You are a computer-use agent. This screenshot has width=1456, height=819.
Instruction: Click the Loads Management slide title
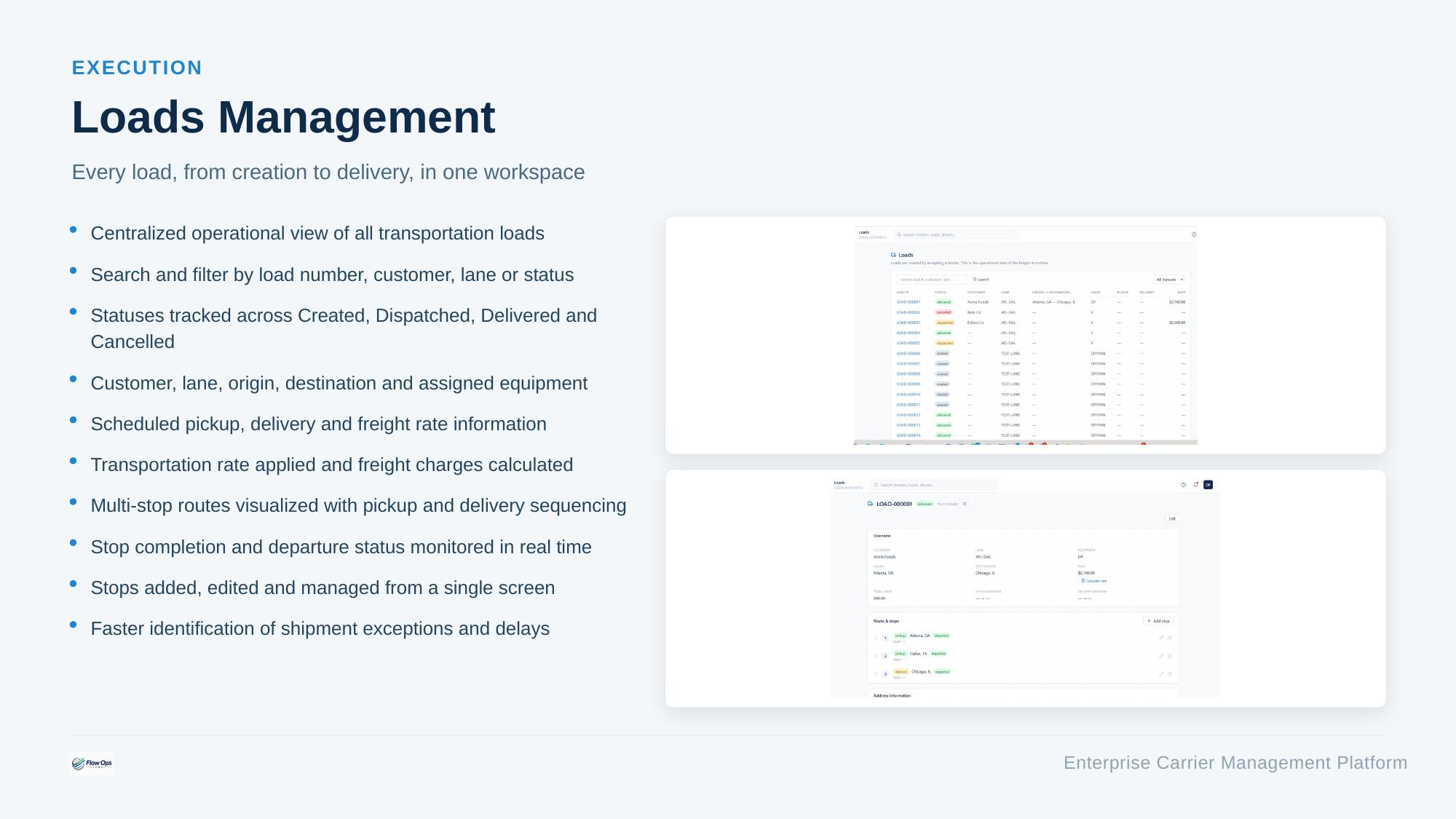point(283,117)
